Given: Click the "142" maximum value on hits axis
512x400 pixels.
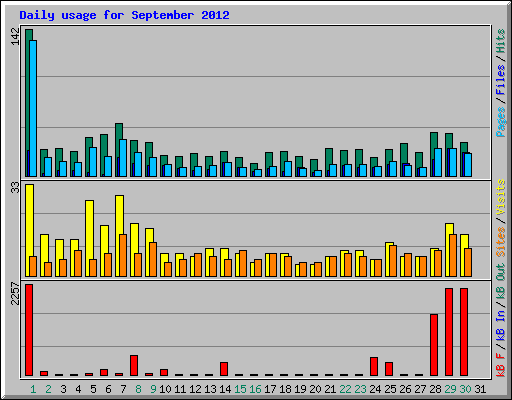Looking at the screenshot, I should pos(15,36).
